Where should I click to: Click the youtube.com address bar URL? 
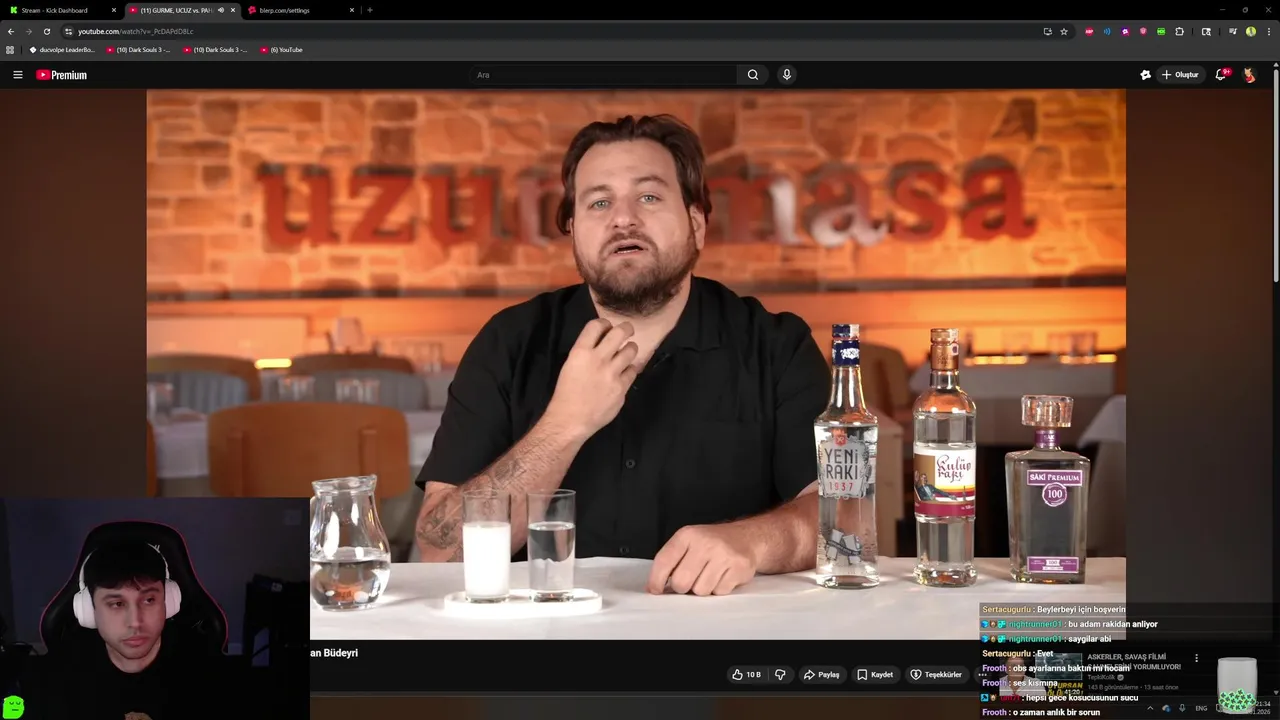pos(136,31)
